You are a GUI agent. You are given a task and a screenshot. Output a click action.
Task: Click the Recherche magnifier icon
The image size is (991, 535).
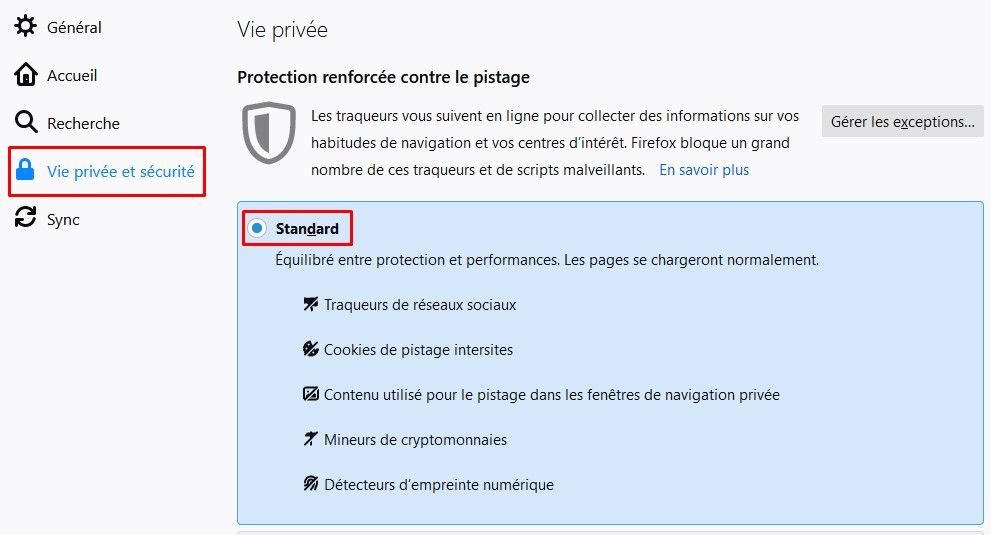click(26, 123)
